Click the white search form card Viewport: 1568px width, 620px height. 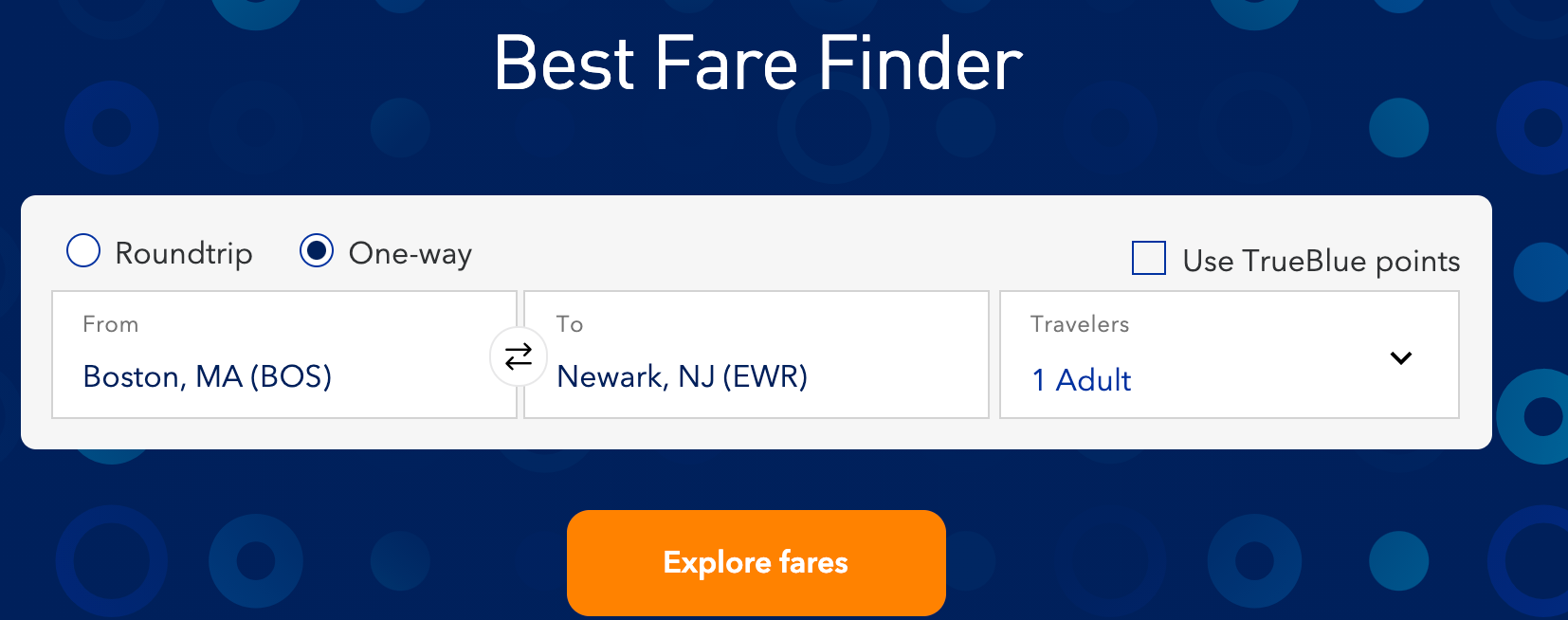point(757,322)
